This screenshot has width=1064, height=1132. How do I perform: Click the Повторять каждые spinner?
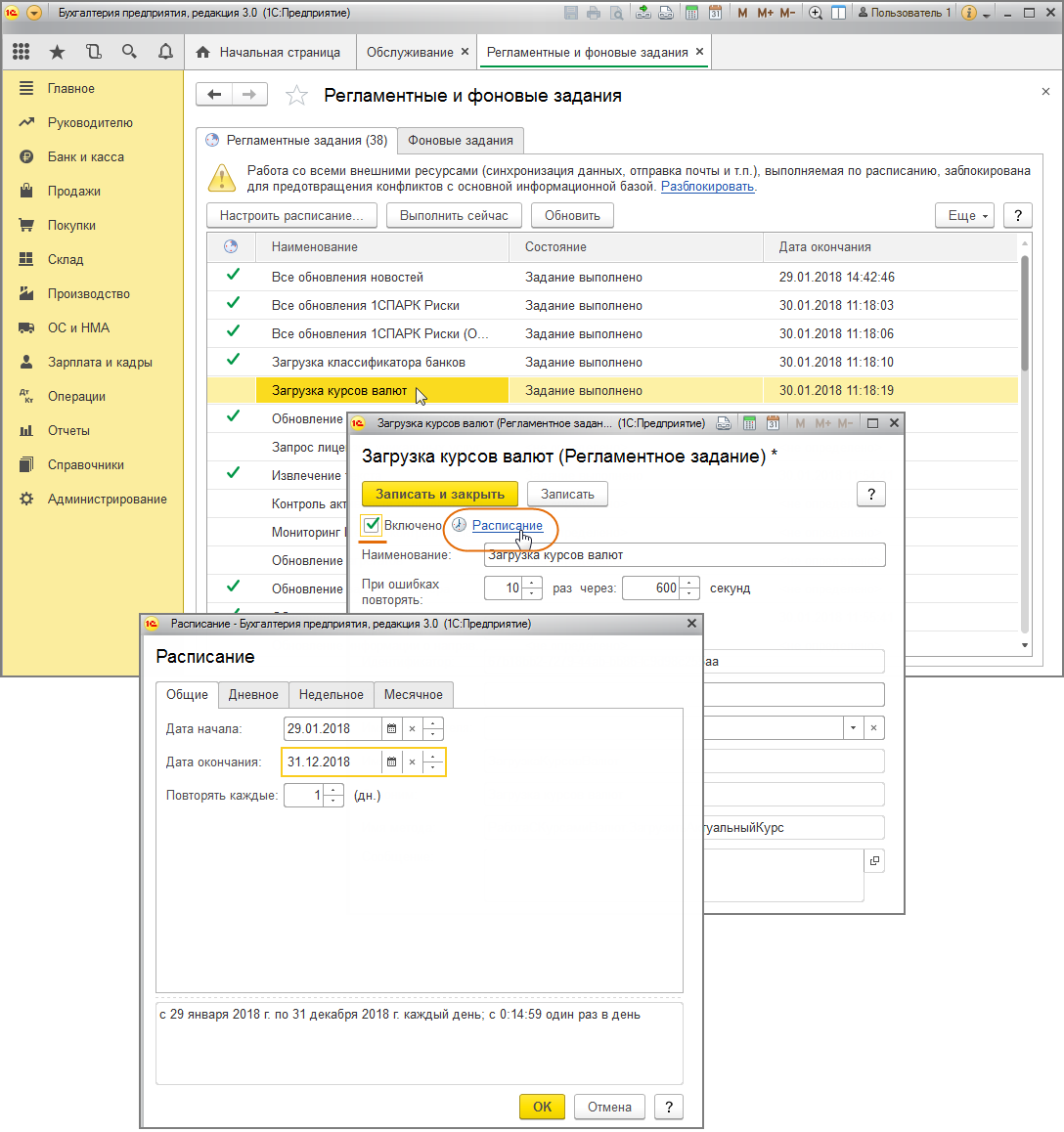coord(333,795)
